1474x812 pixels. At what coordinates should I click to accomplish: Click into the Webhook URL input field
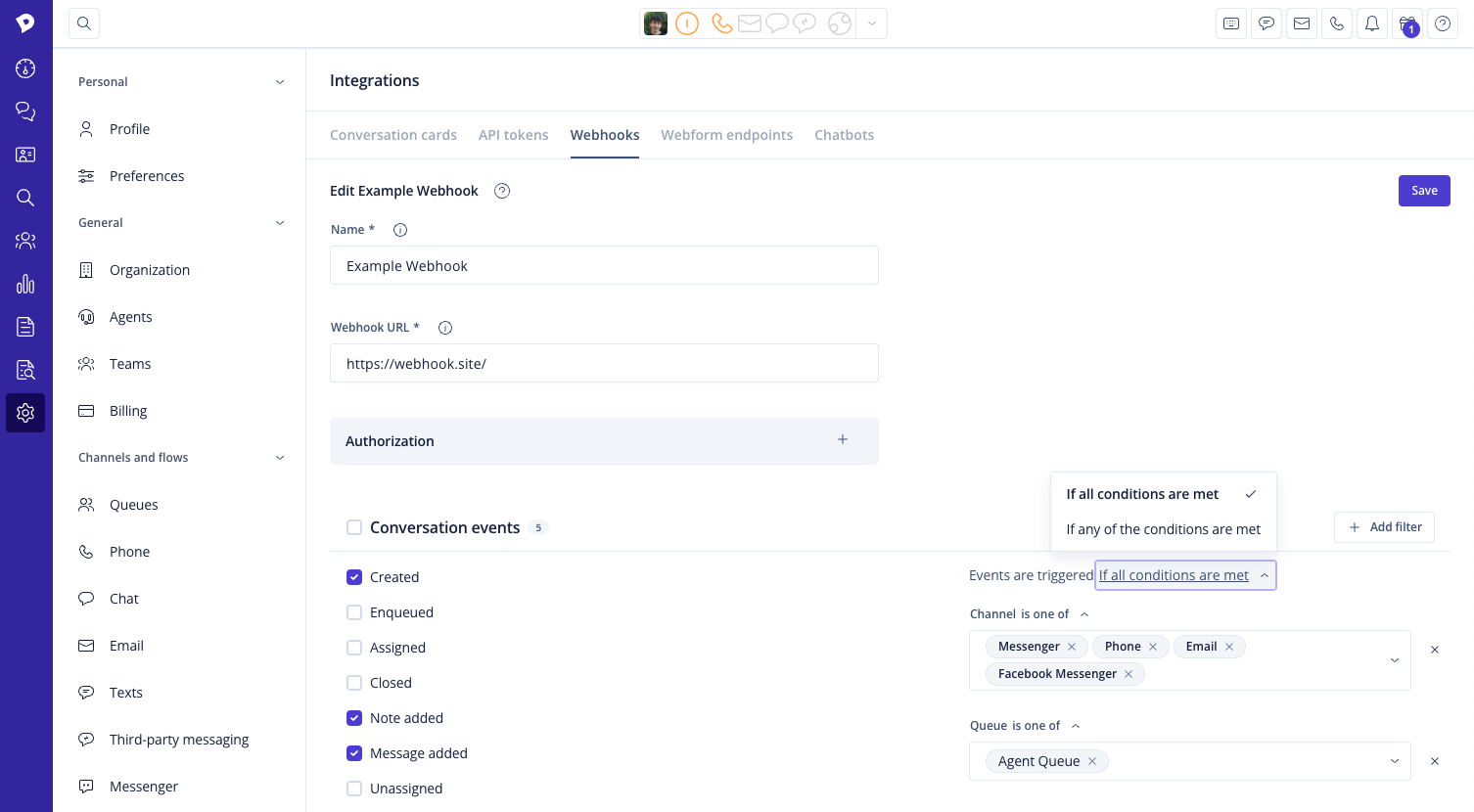click(x=604, y=364)
